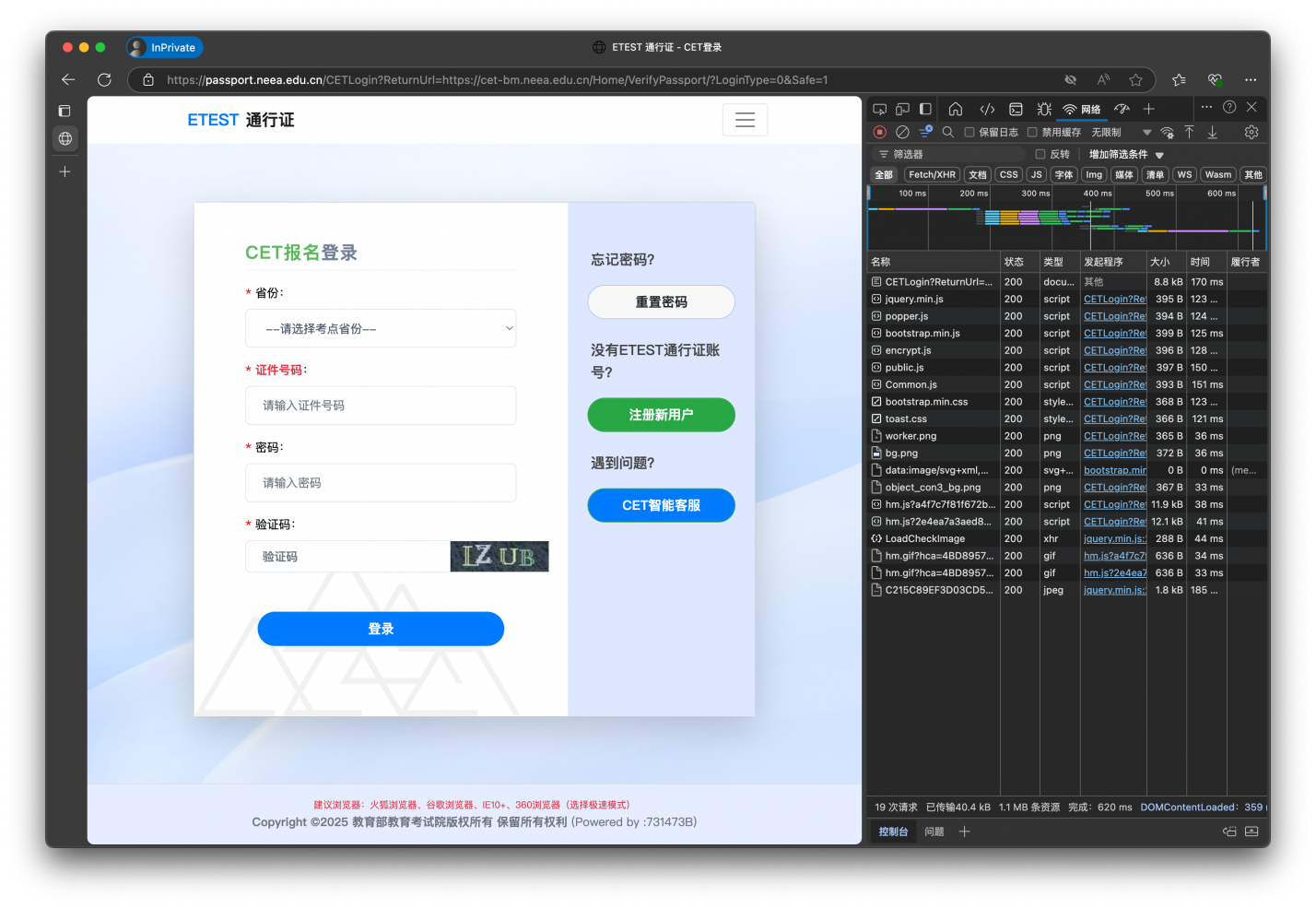Open the DevTools Console panel icon
This screenshot has height=908, width=1316.
1016,109
